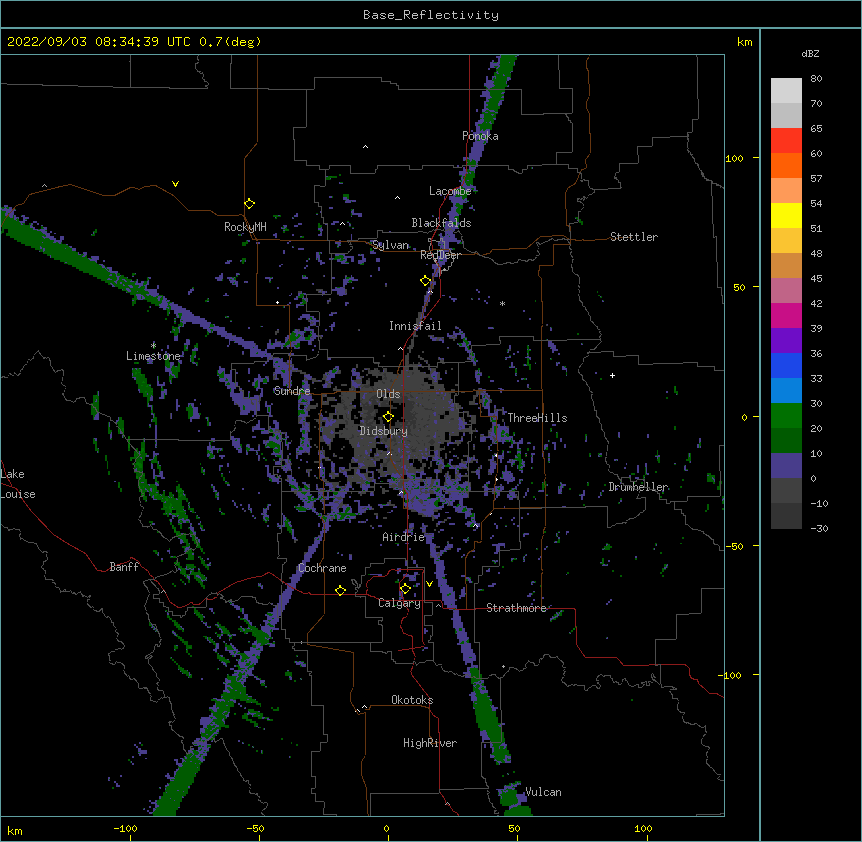Click the yellow V marker northwest of RockyMH
862x842 pixels.
pyautogui.click(x=175, y=184)
